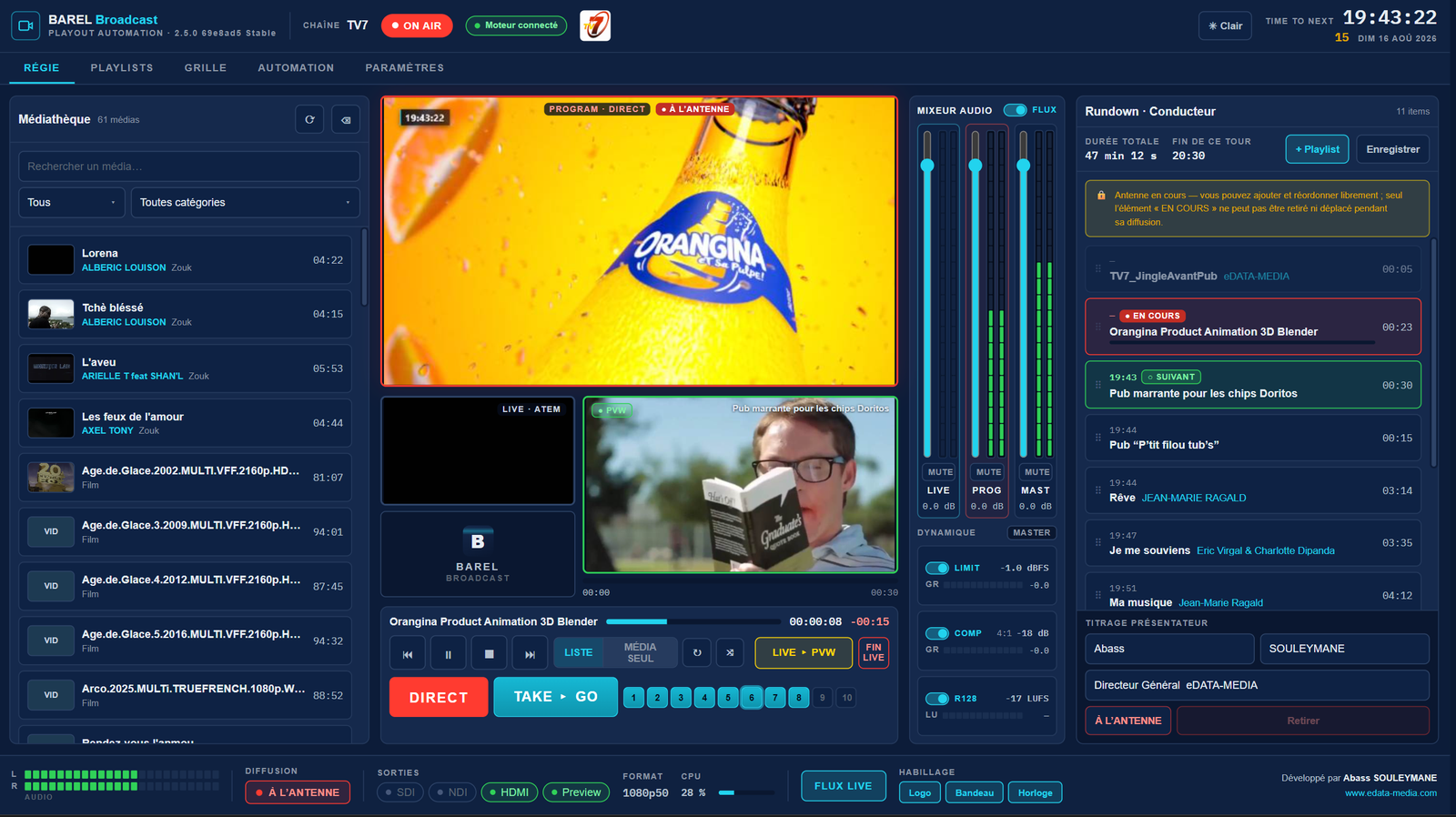Viewport: 1456px width, 817px height.
Task: Click the FLUX LIVE button
Action: pyautogui.click(x=844, y=786)
